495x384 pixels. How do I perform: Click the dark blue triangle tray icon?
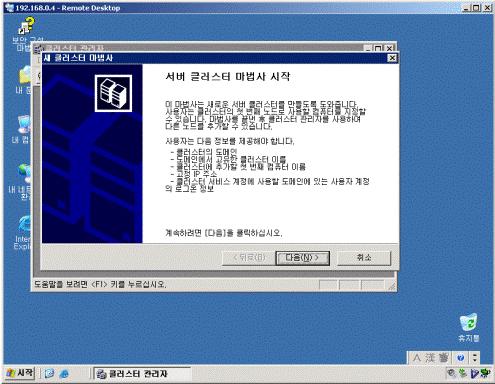point(474,373)
